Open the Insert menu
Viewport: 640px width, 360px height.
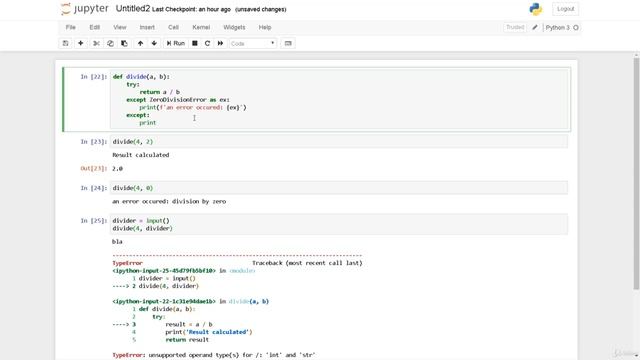pyautogui.click(x=147, y=27)
